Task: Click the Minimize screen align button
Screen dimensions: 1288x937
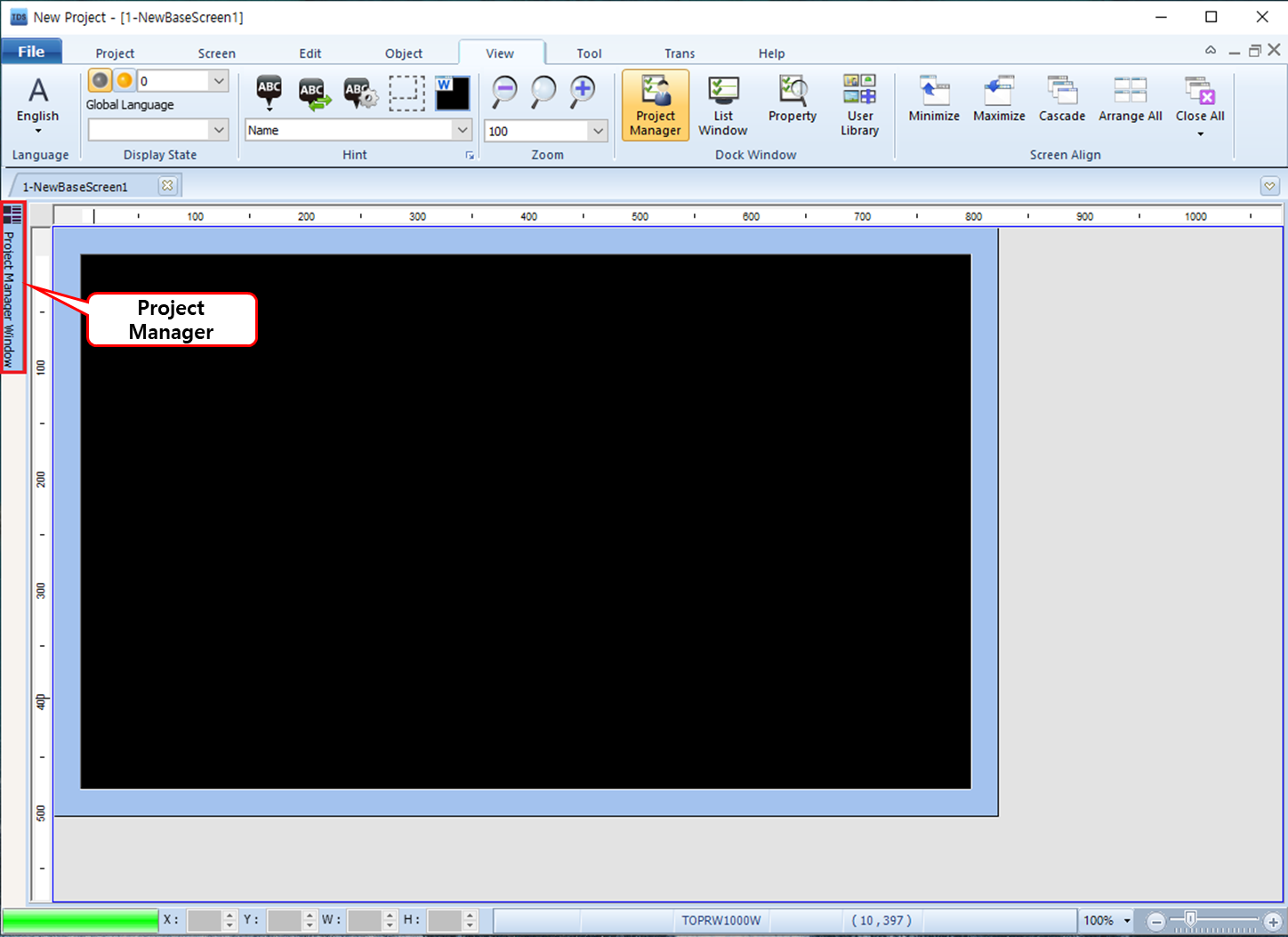Action: click(934, 100)
